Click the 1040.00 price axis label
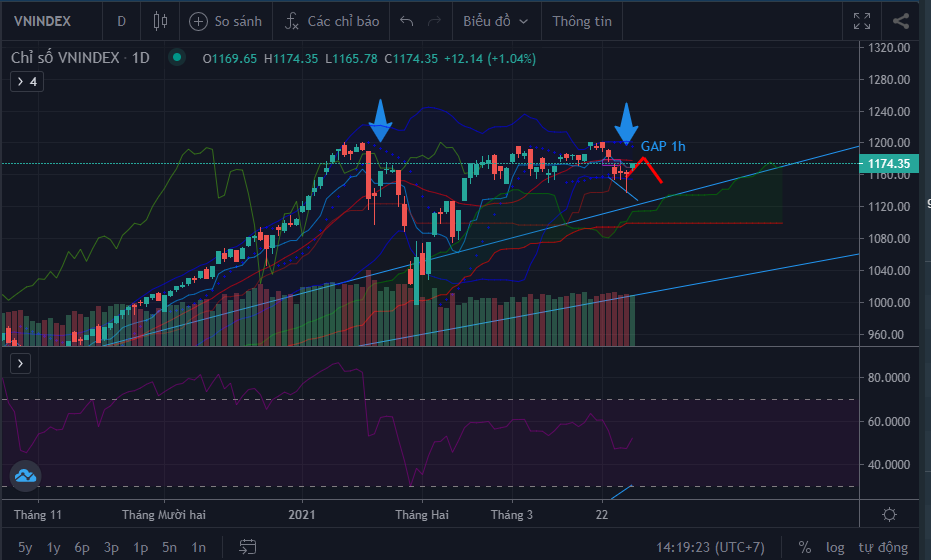 coord(889,271)
